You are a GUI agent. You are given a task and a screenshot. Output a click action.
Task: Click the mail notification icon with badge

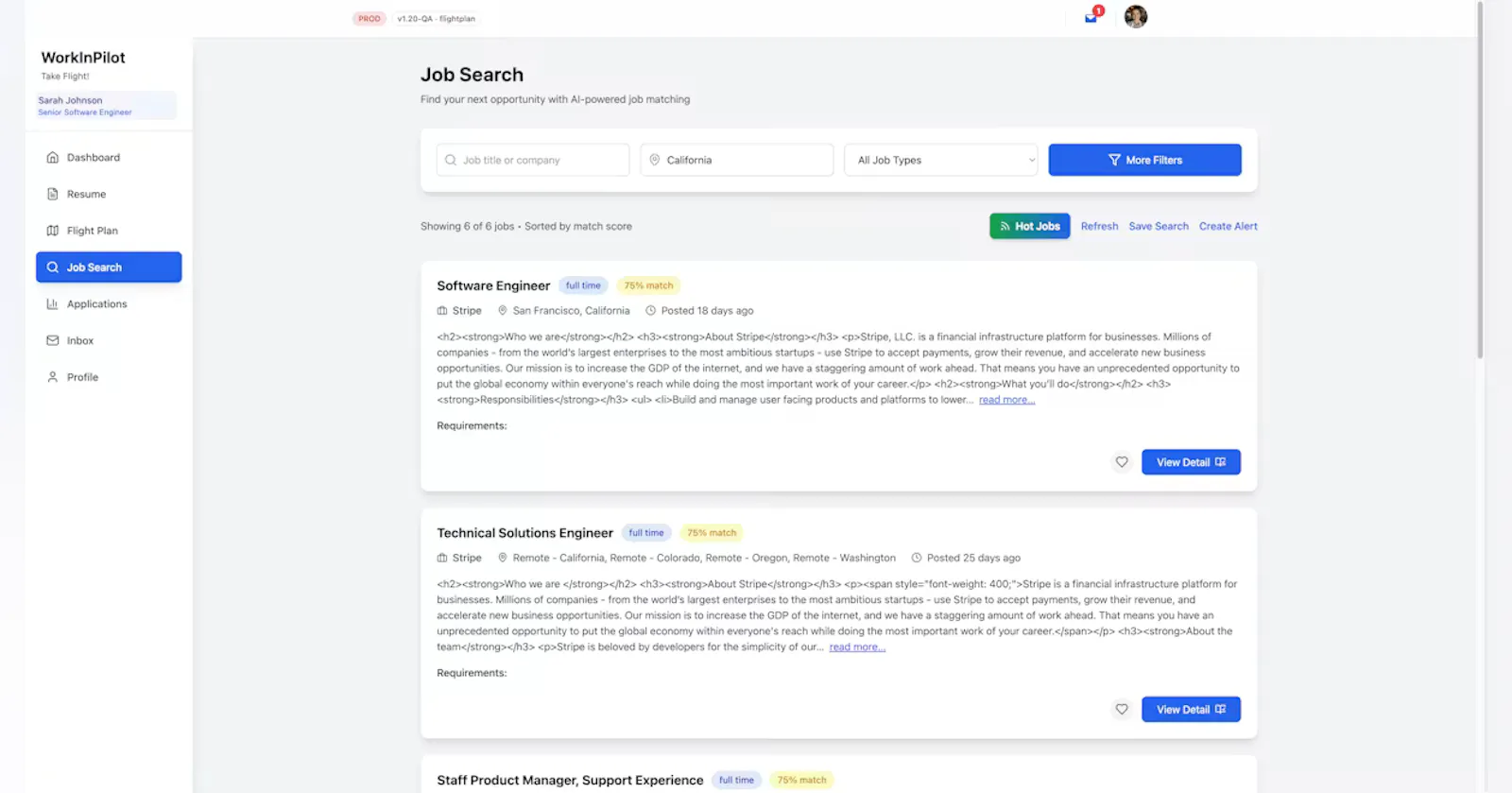(1091, 17)
